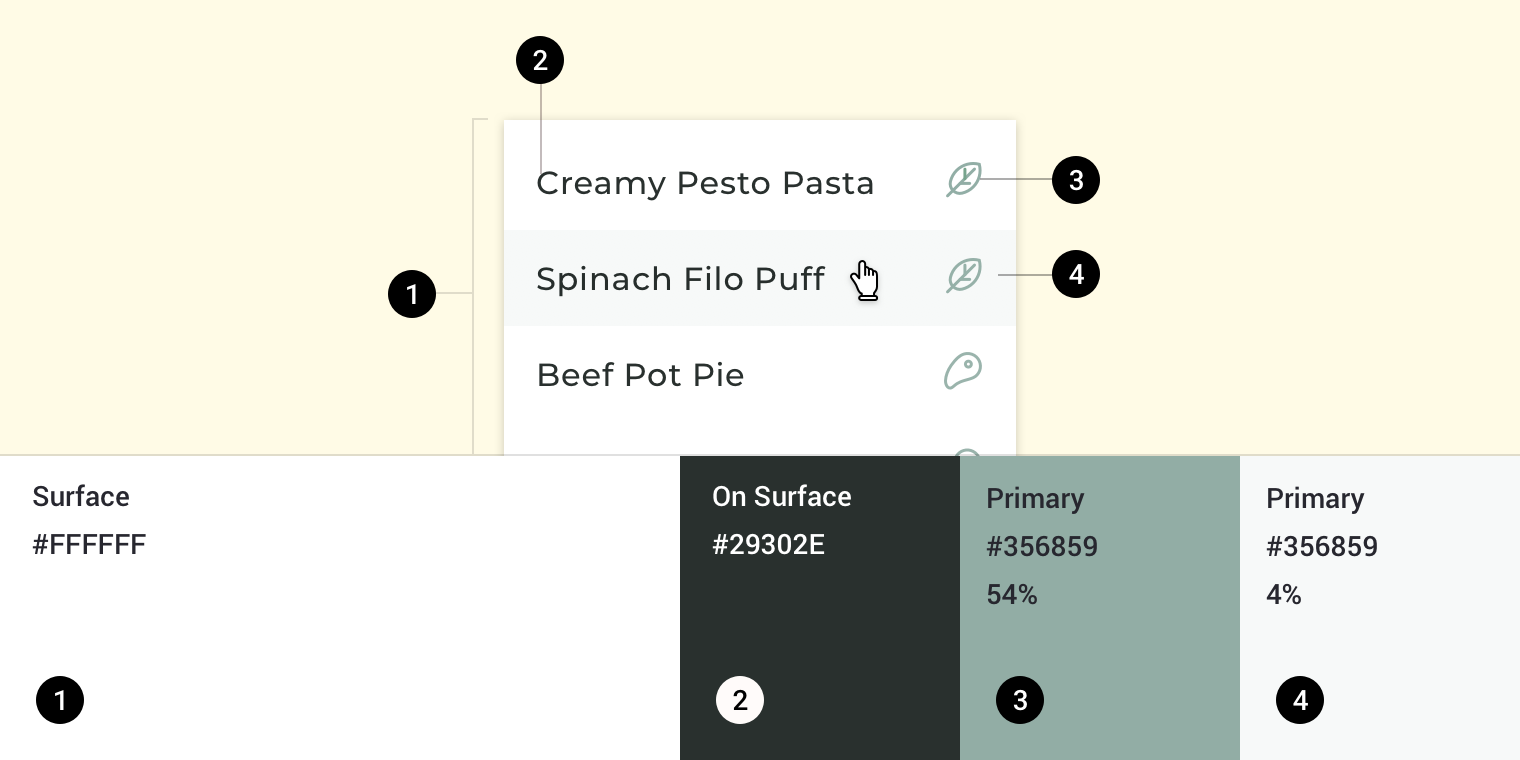The image size is (1520, 760).
Task: Click the black callout badge numbered 2 at top
Action: pos(540,60)
